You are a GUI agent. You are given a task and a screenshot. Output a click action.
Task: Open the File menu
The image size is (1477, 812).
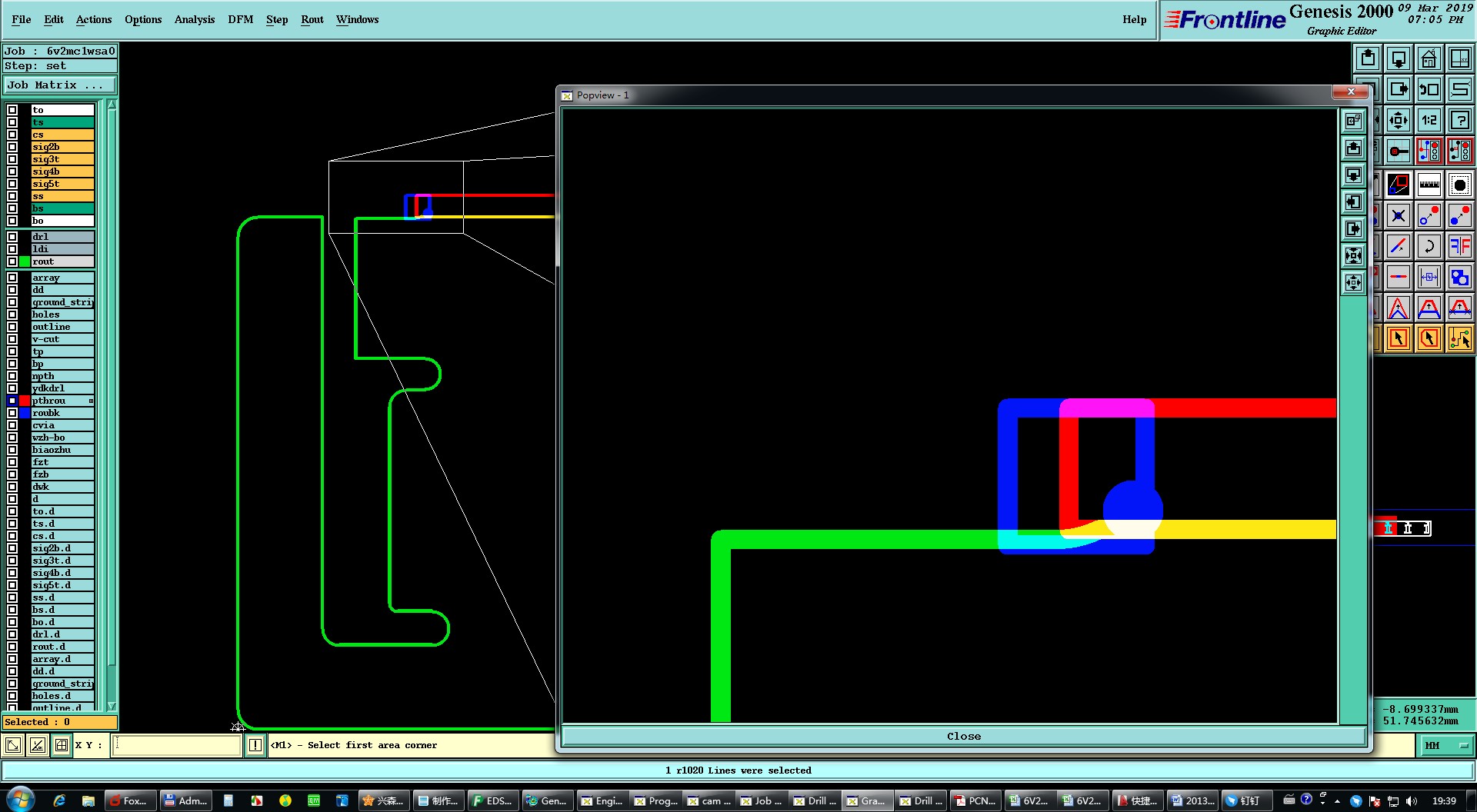click(x=22, y=19)
